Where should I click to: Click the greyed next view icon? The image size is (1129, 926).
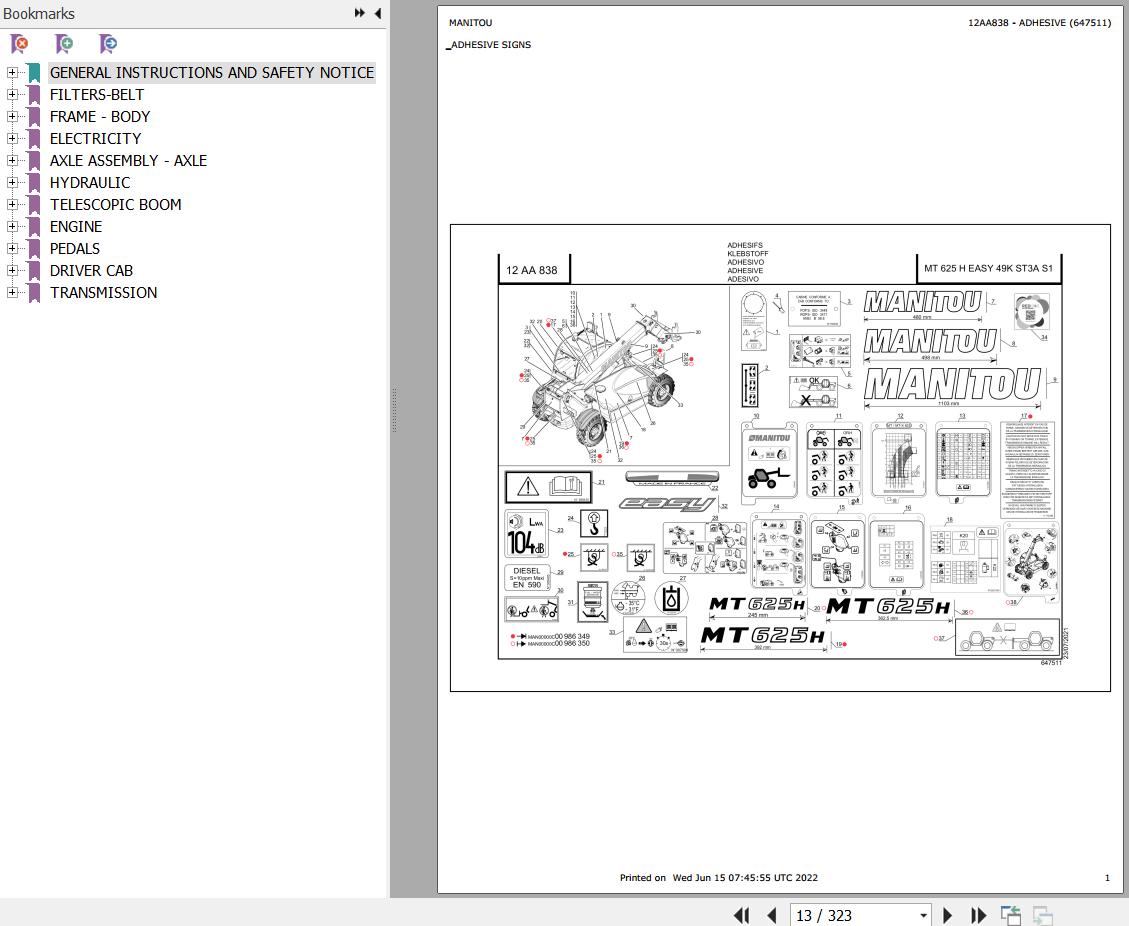1043,915
